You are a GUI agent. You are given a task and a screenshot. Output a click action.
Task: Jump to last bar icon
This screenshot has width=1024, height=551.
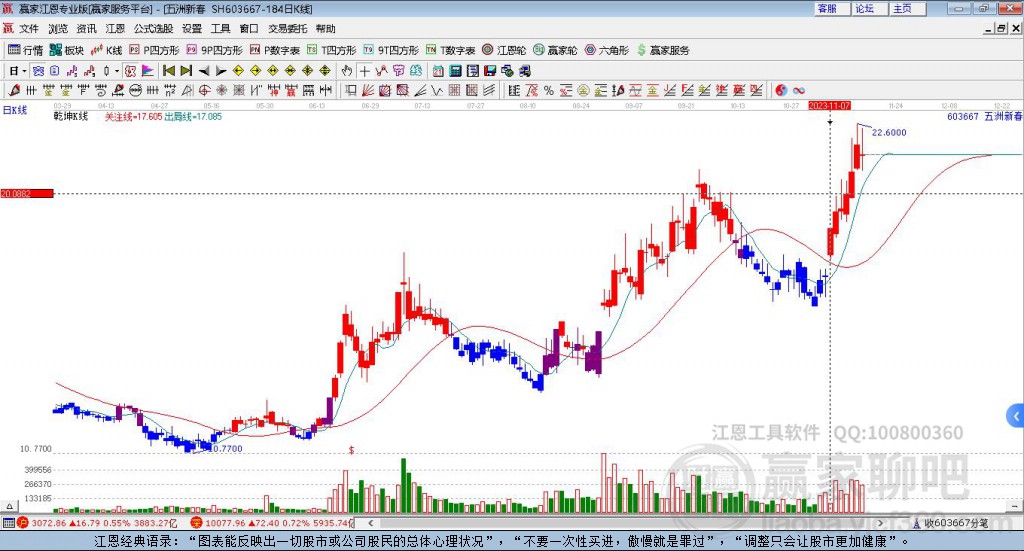[186, 71]
